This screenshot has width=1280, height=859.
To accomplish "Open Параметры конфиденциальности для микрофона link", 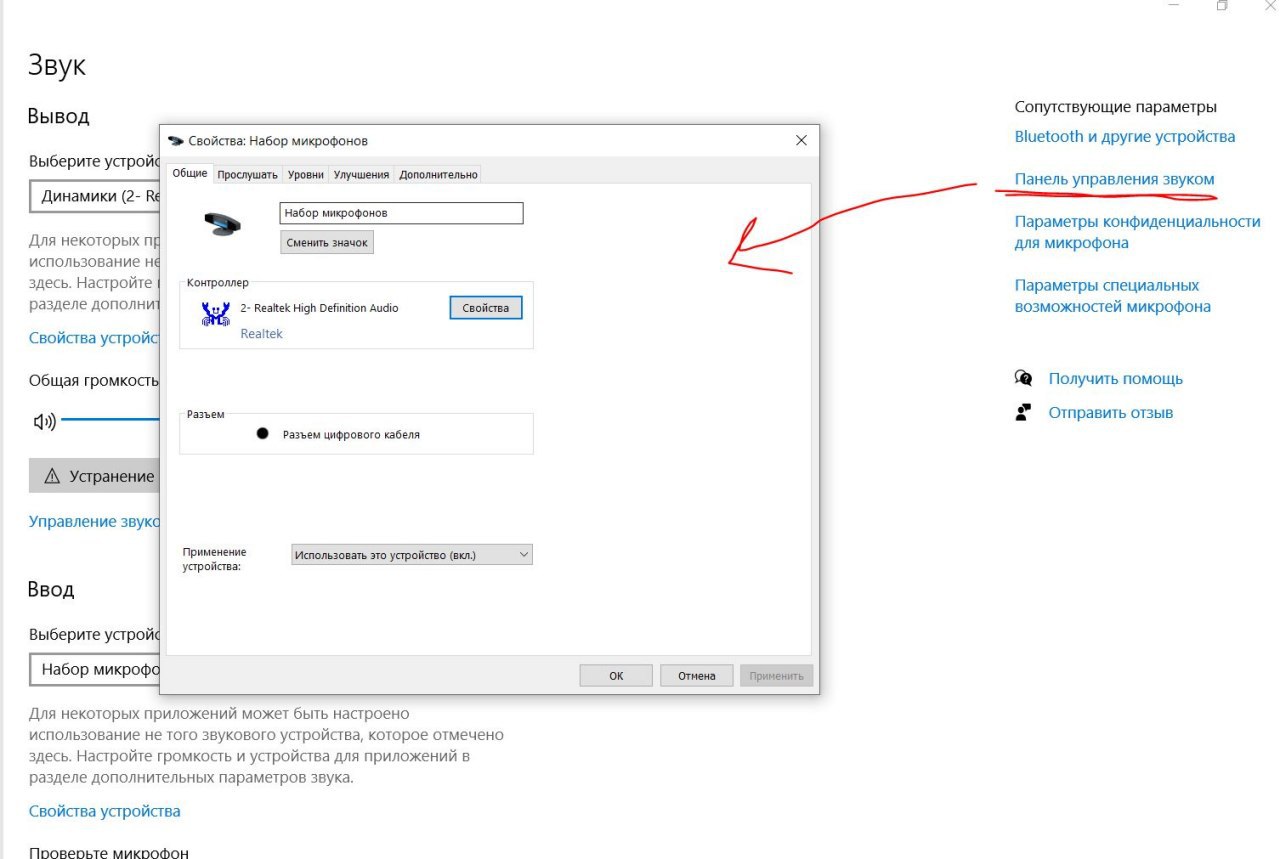I will tap(1137, 232).
